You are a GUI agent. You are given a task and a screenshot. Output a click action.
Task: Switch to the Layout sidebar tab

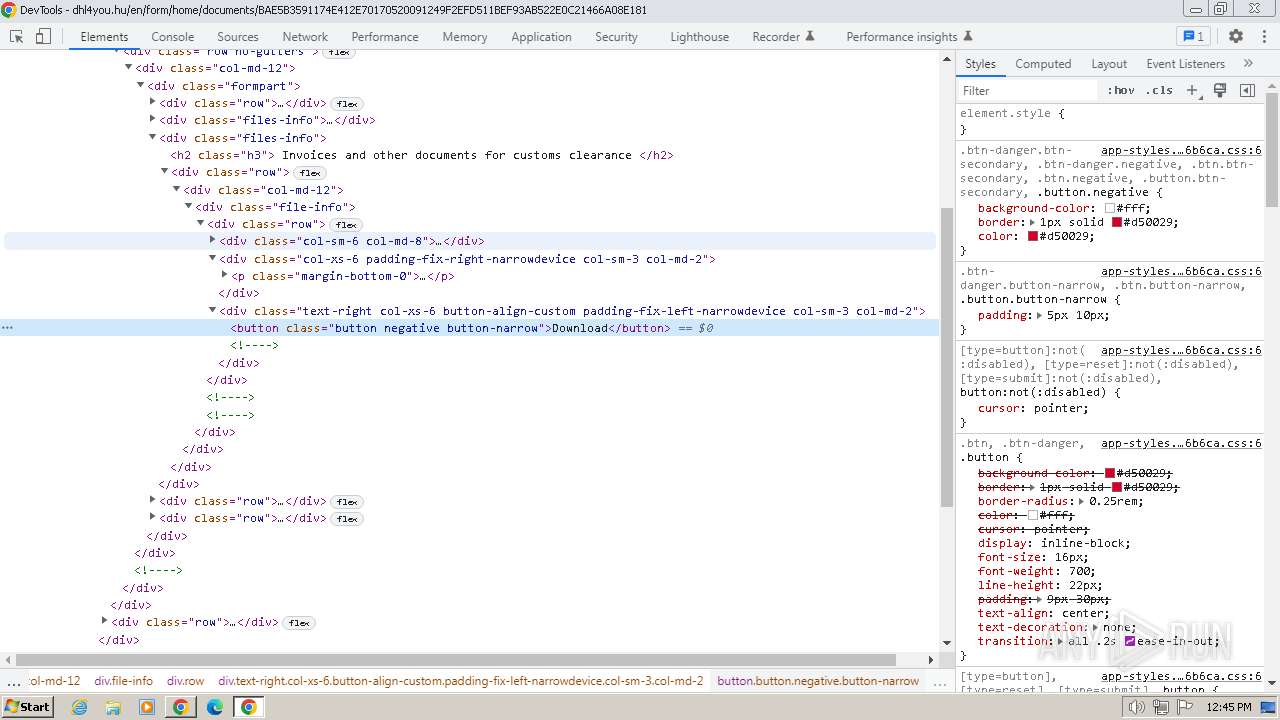(x=1109, y=63)
